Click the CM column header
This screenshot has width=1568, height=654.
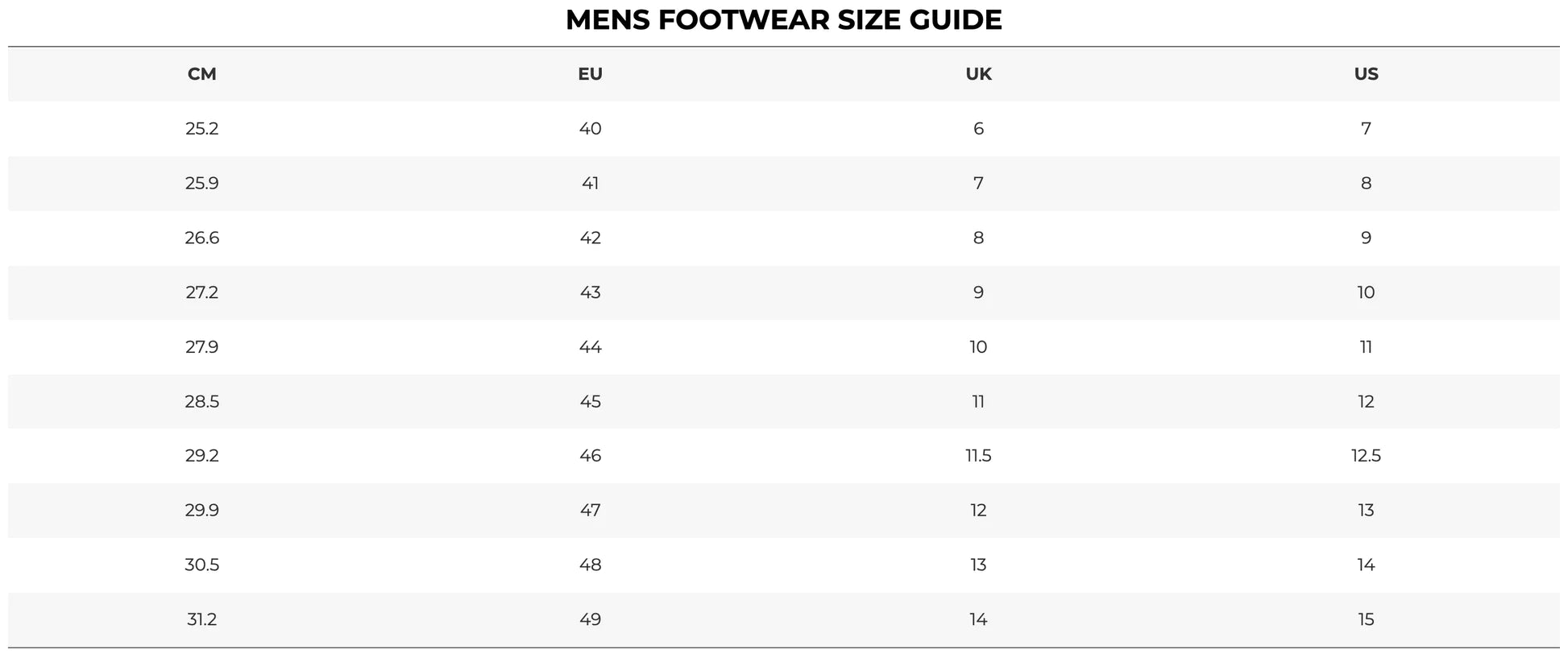point(201,74)
